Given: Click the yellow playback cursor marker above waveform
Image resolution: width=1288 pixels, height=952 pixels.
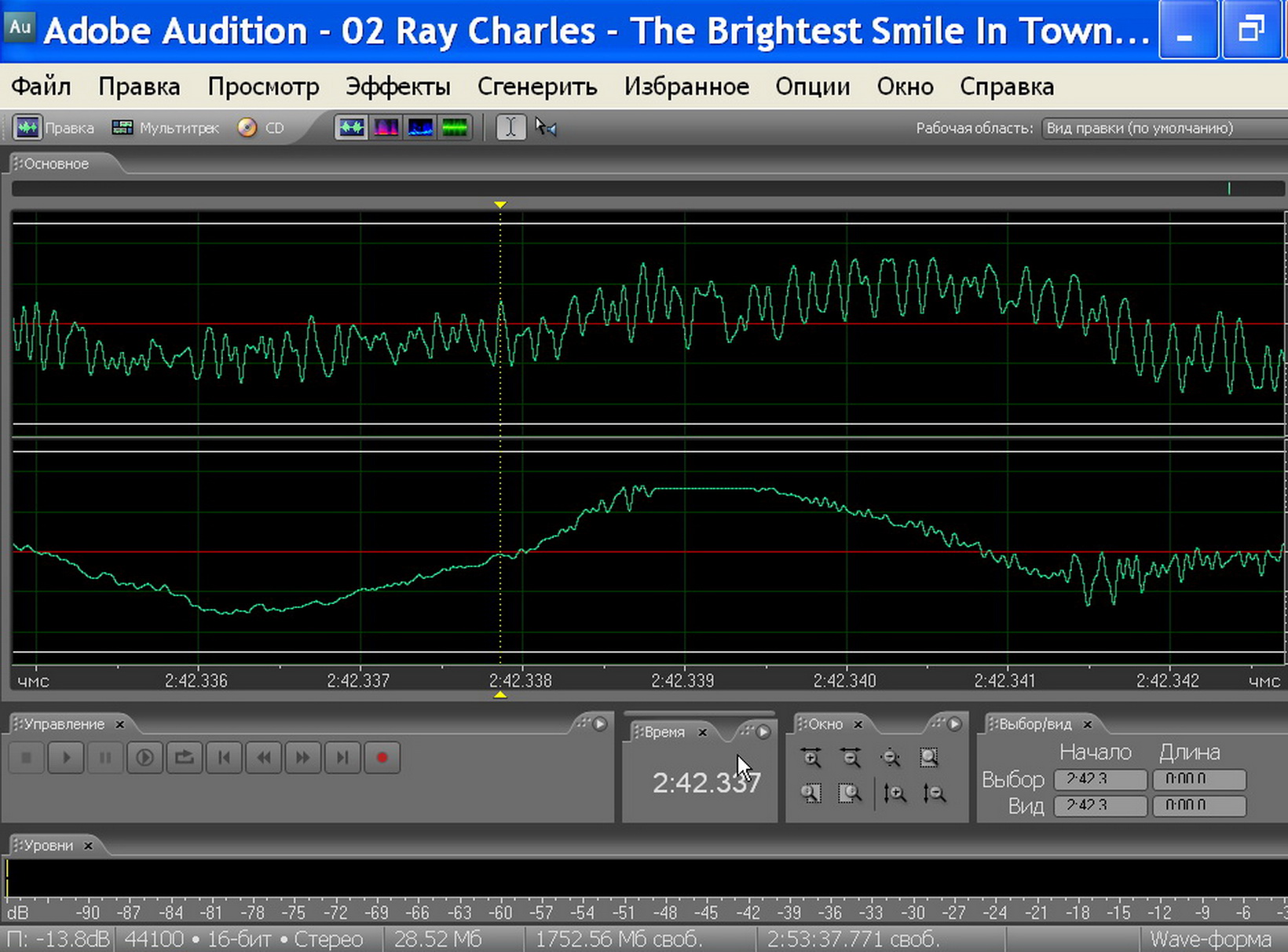Looking at the screenshot, I should [x=500, y=204].
